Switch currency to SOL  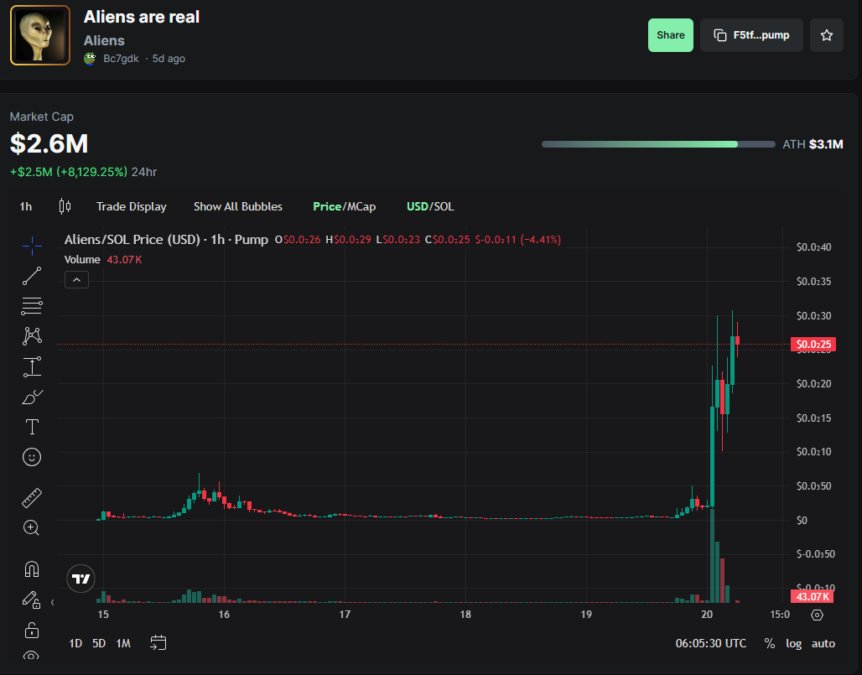444,207
